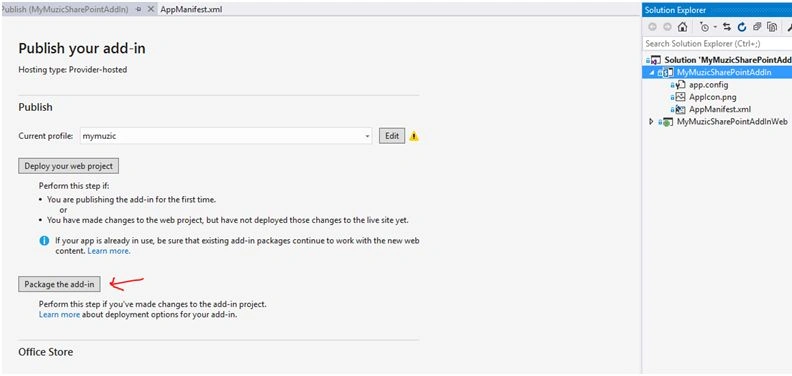This screenshot has width=792, height=376.
Task: Open app.config in Solution Explorer
Action: [x=708, y=84]
